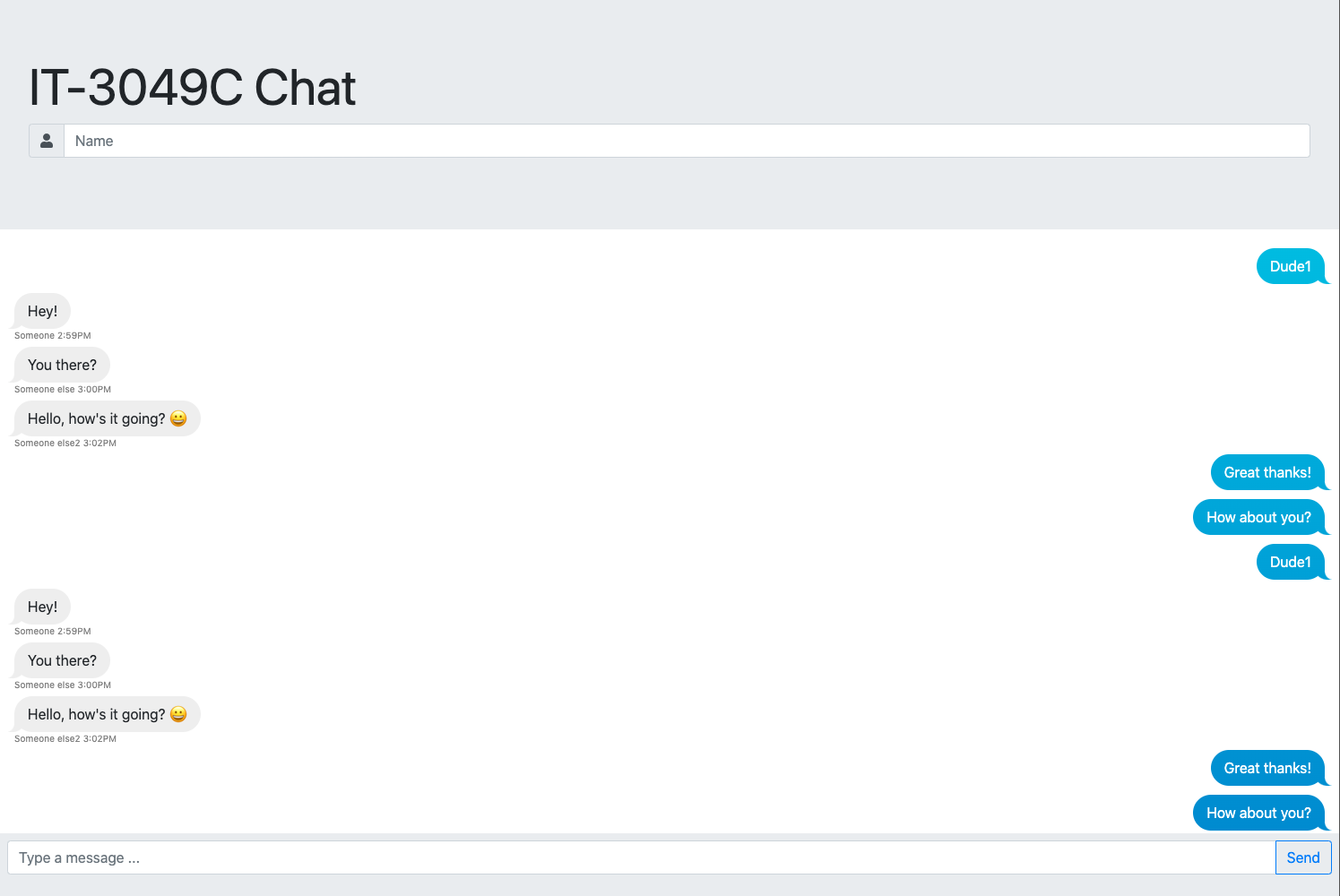Click the first You there? bubble

tap(62, 365)
